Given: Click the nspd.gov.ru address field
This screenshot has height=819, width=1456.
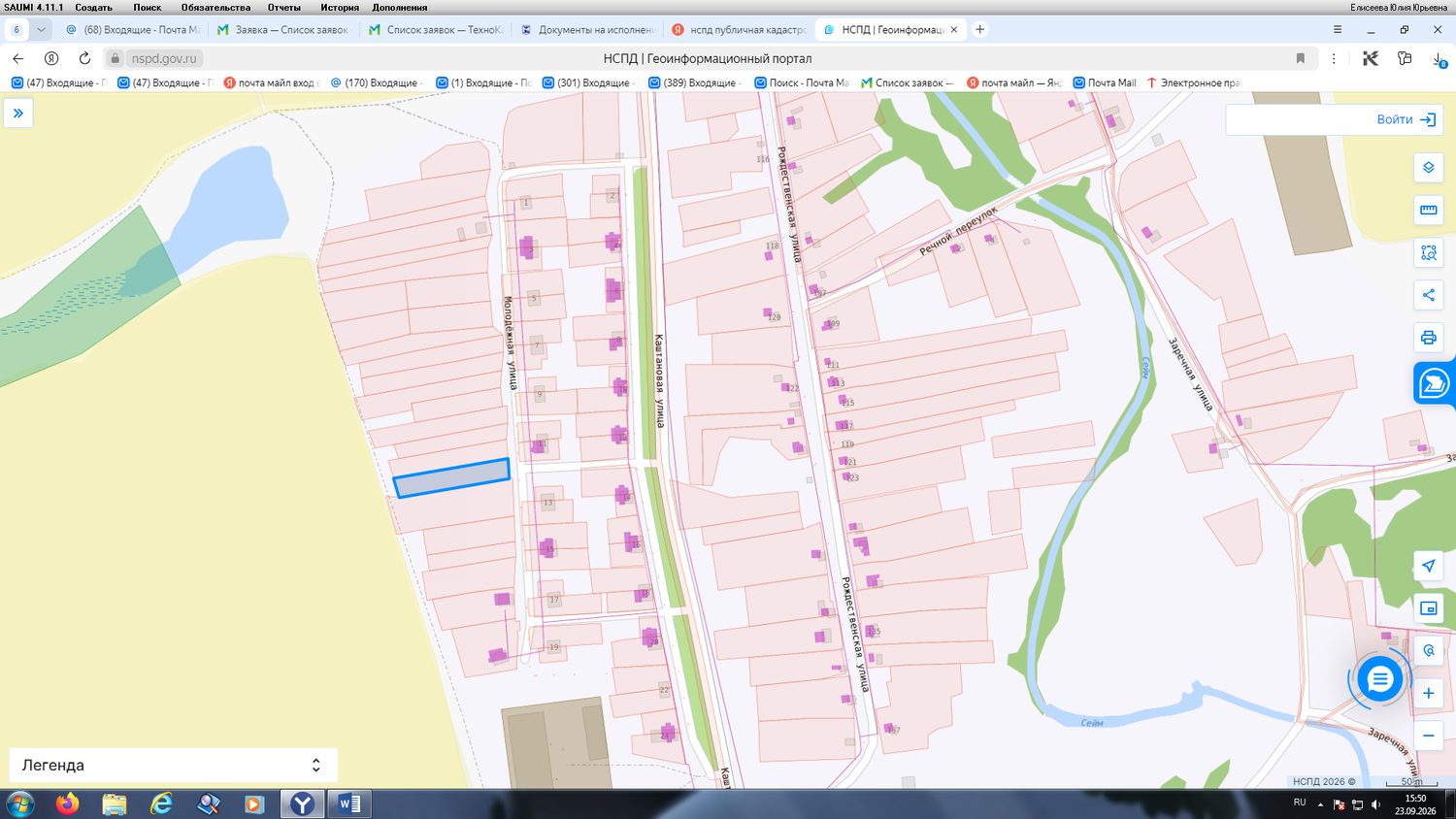Looking at the screenshot, I should point(163,58).
